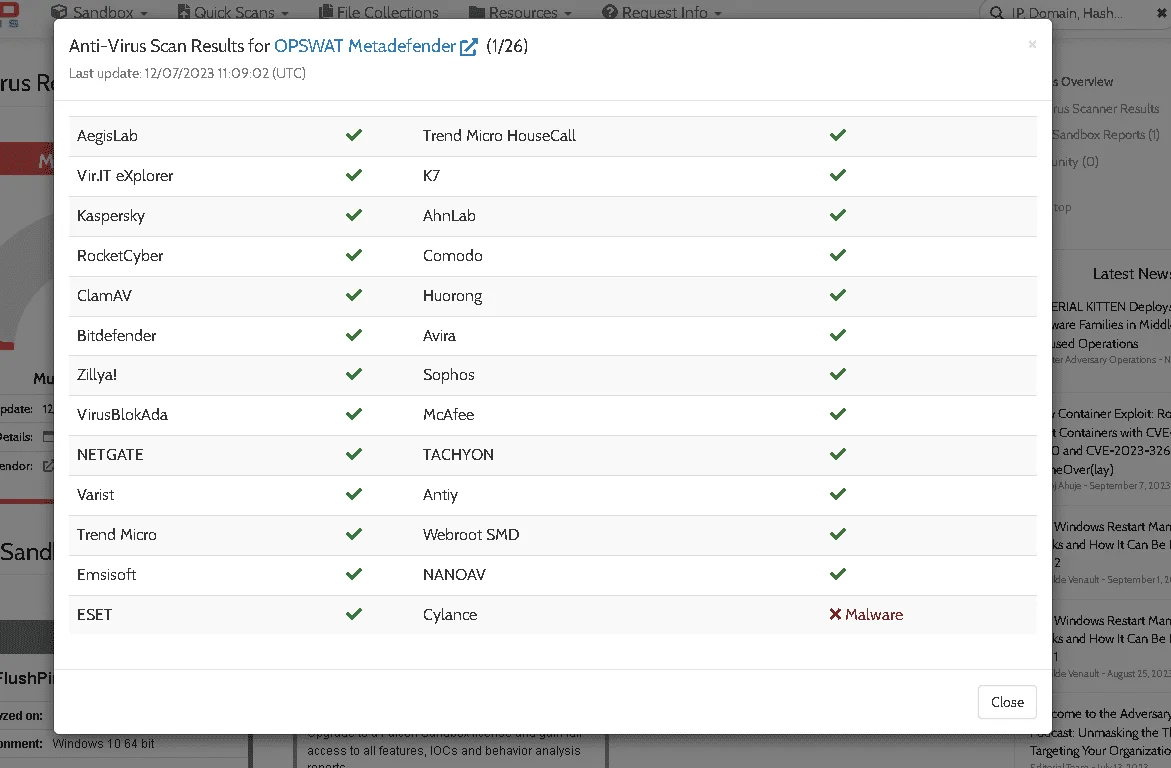
Task: Open the Sandbox menu in the background navbar
Action: [x=99, y=12]
